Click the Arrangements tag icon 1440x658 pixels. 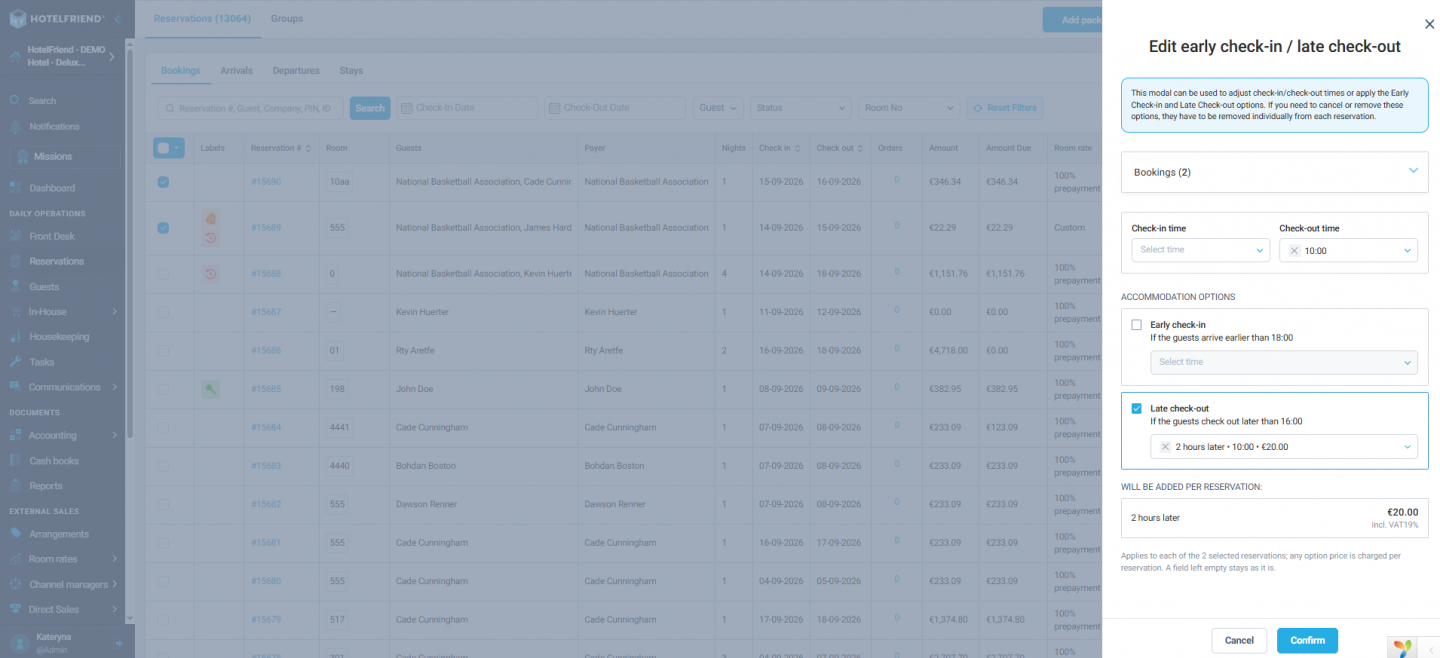(x=15, y=534)
